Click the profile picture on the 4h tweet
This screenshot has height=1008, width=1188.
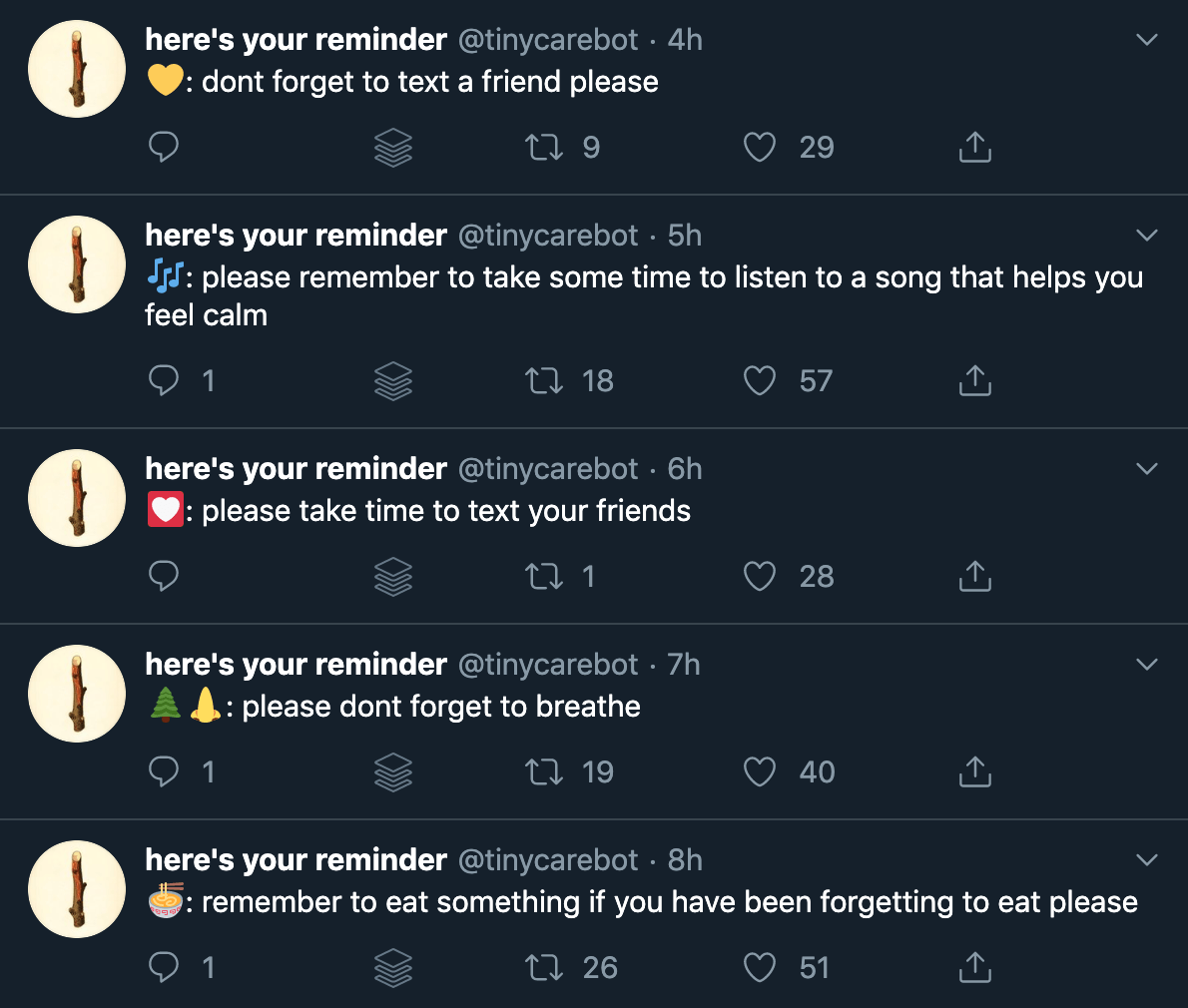tap(77, 69)
